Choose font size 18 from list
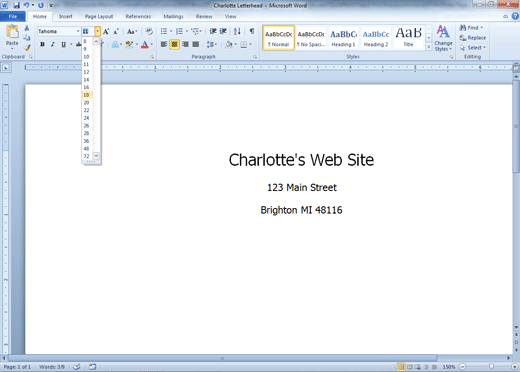Viewport: 520px width, 372px height. tap(88, 95)
